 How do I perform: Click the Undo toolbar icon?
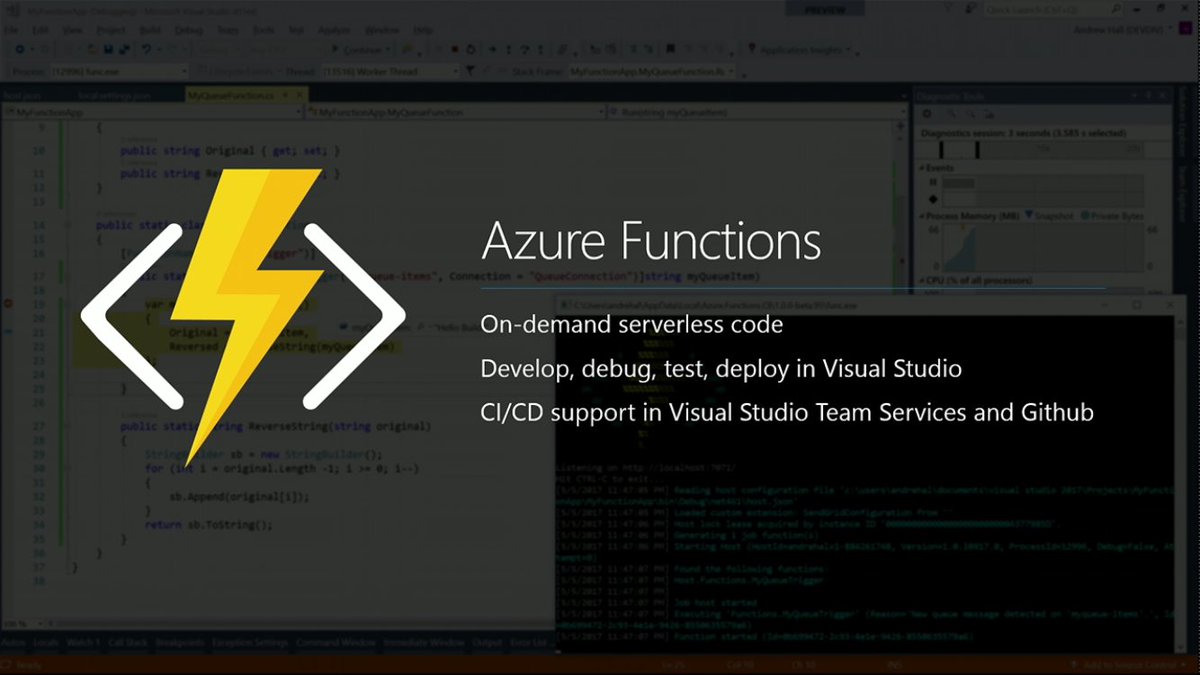(x=147, y=49)
